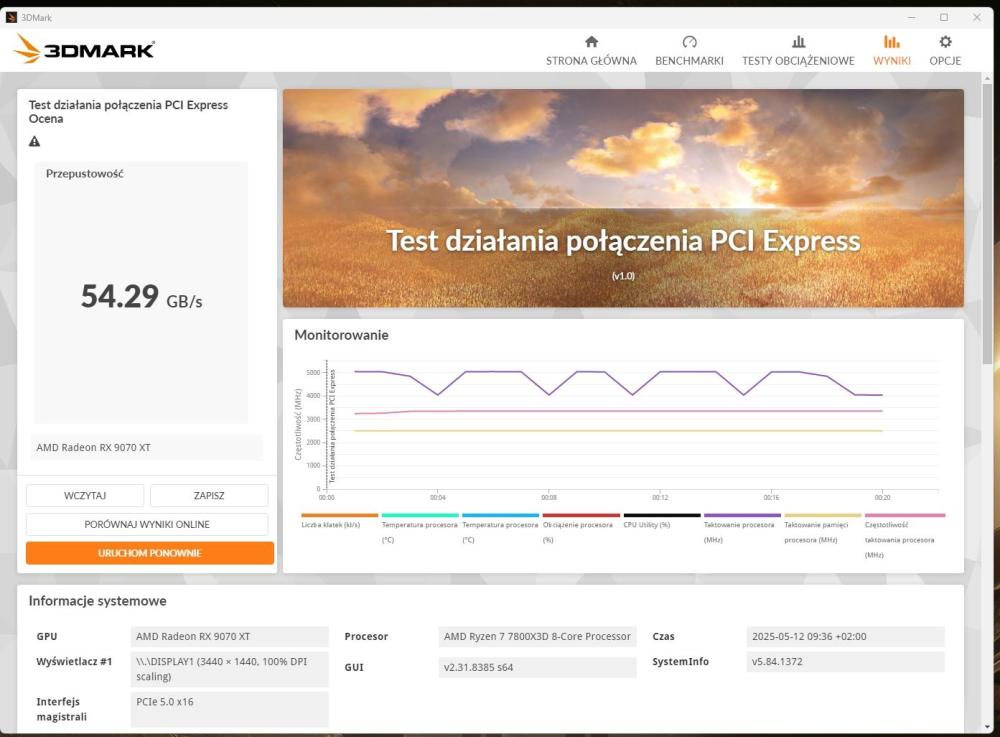This screenshot has height=737, width=1000.
Task: Click Porównaj Wyniki Online
Action: point(147,524)
